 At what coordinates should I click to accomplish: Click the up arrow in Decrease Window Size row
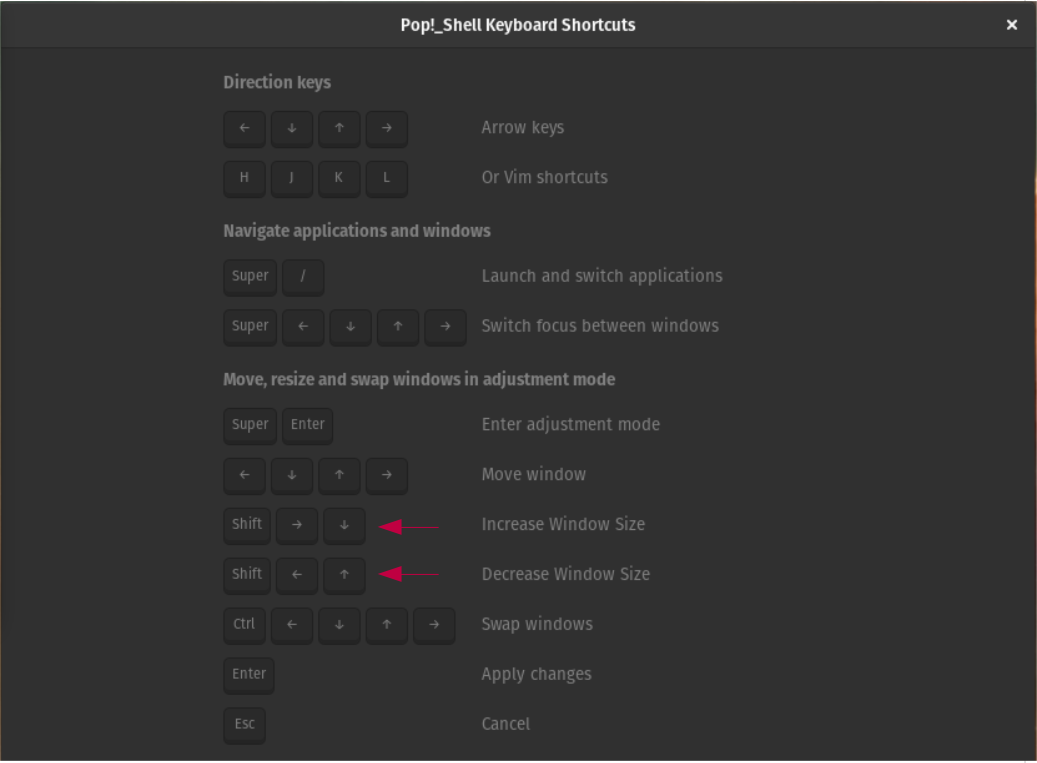pos(345,574)
